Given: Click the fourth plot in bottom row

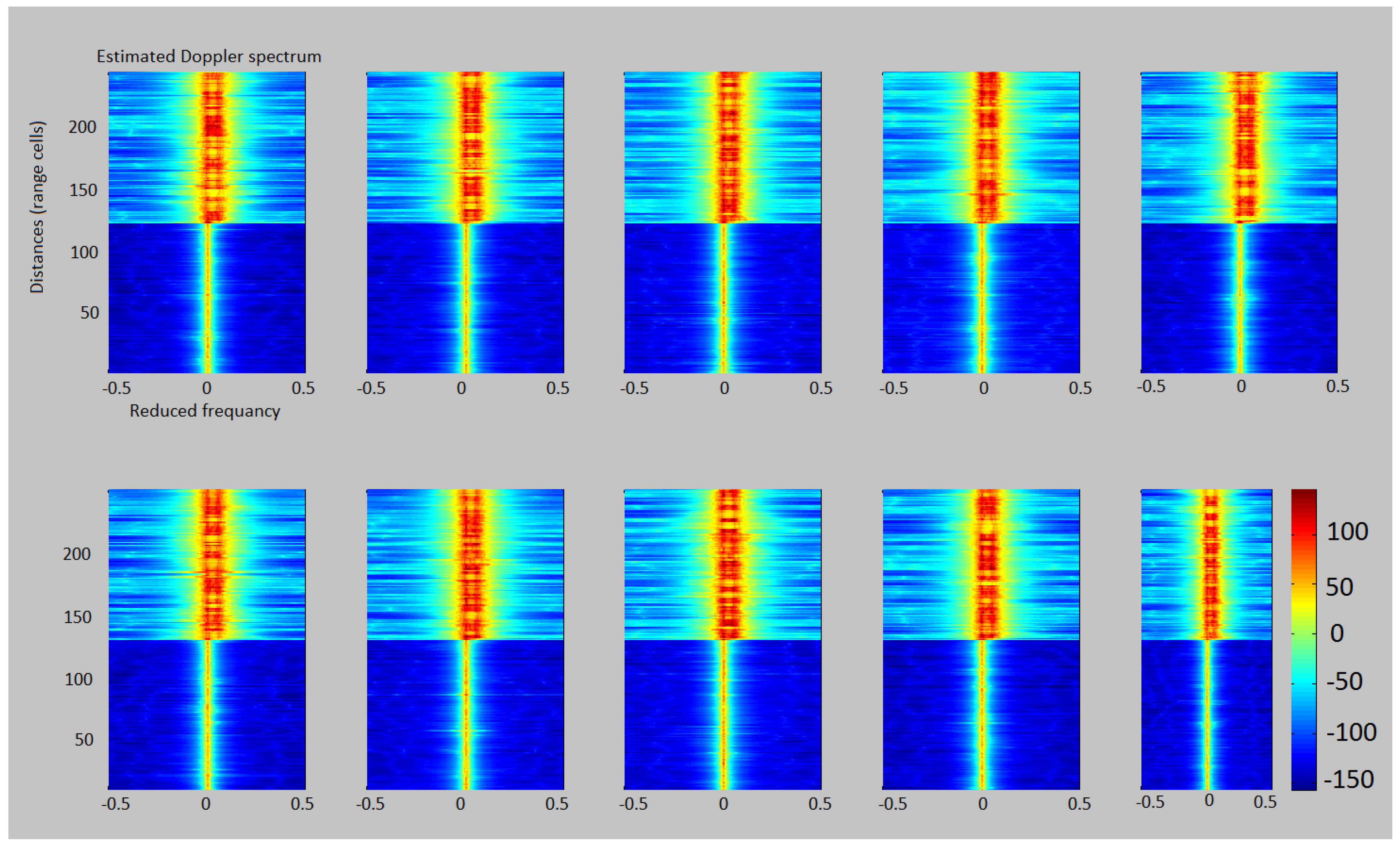Looking at the screenshot, I should tap(981, 639).
